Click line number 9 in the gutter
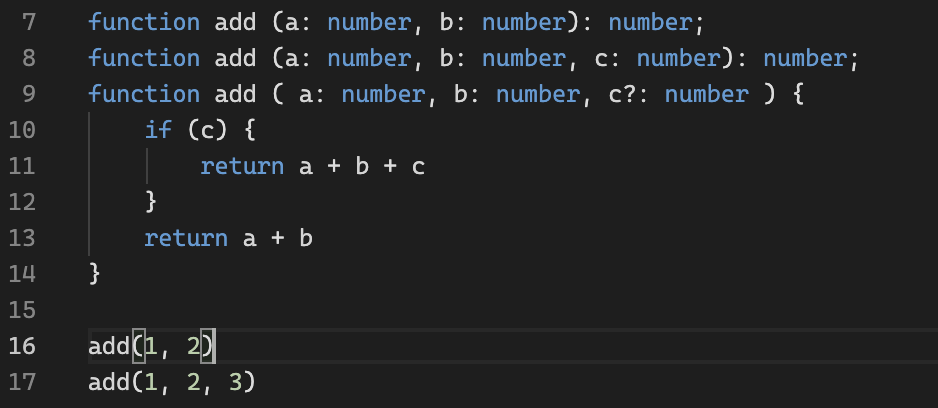Viewport: 938px width, 408px height. pos(28,94)
